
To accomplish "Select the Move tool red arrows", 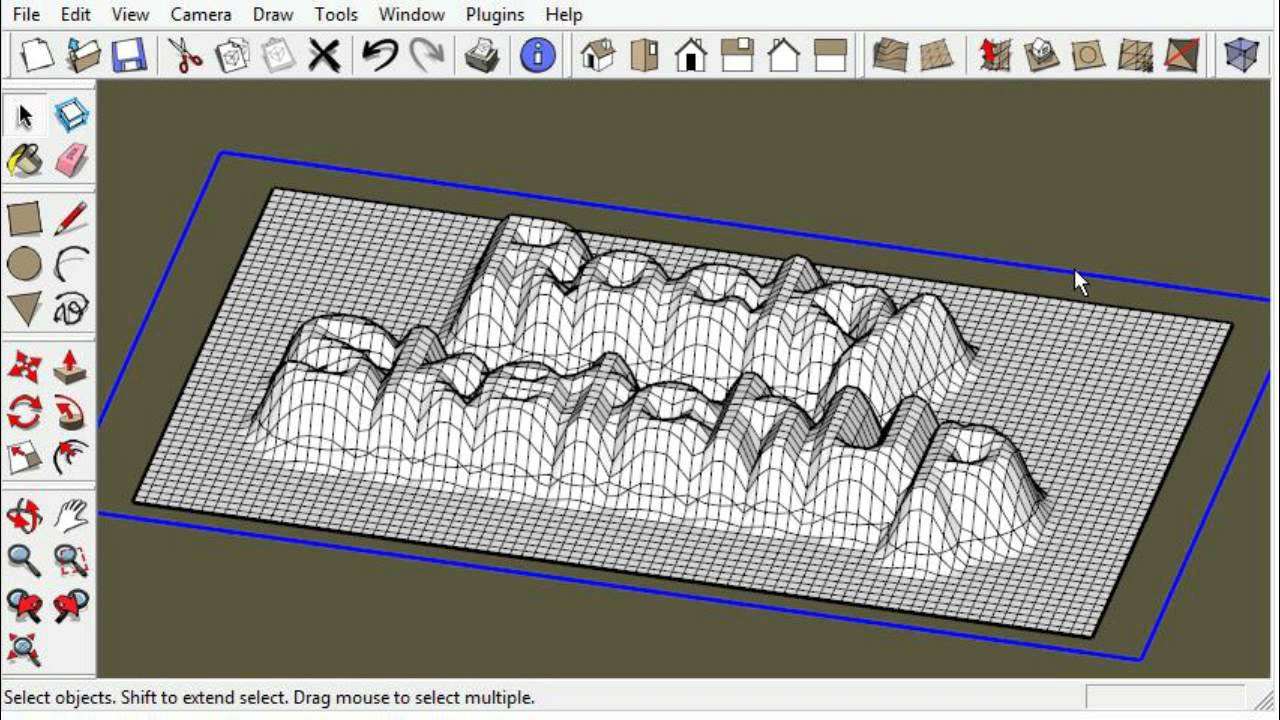I will (x=25, y=367).
